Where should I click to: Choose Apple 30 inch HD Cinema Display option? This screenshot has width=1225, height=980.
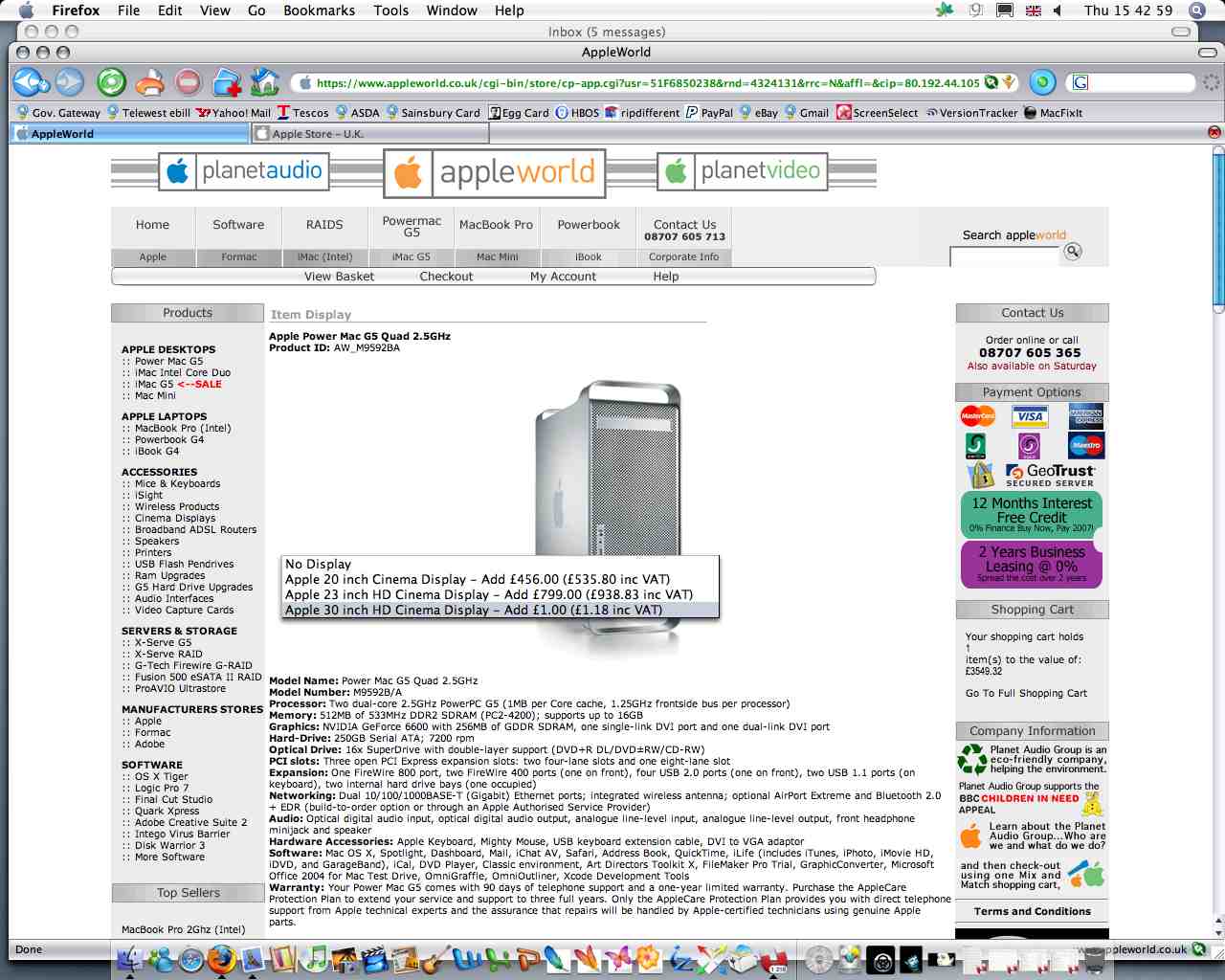point(500,610)
